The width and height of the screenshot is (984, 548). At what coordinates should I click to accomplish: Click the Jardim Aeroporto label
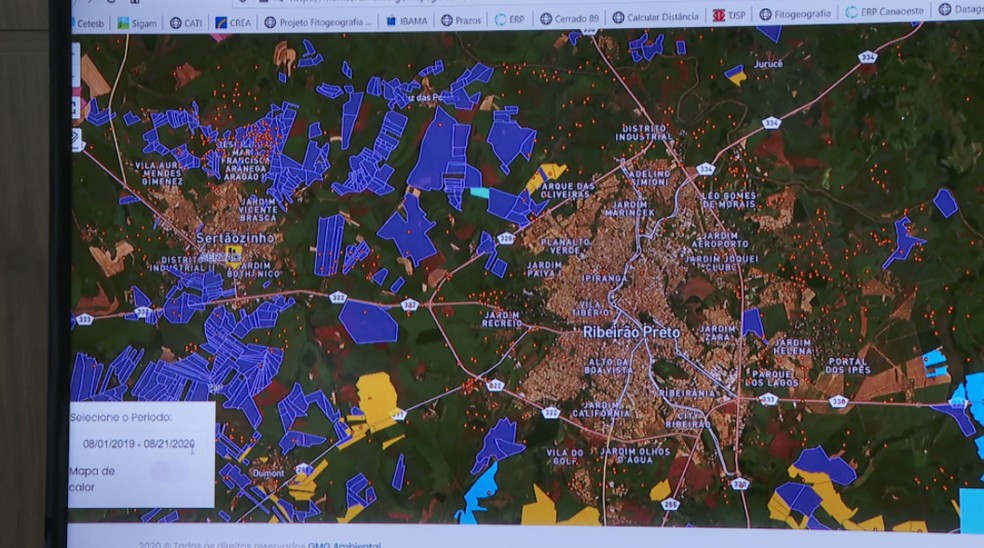click(720, 240)
